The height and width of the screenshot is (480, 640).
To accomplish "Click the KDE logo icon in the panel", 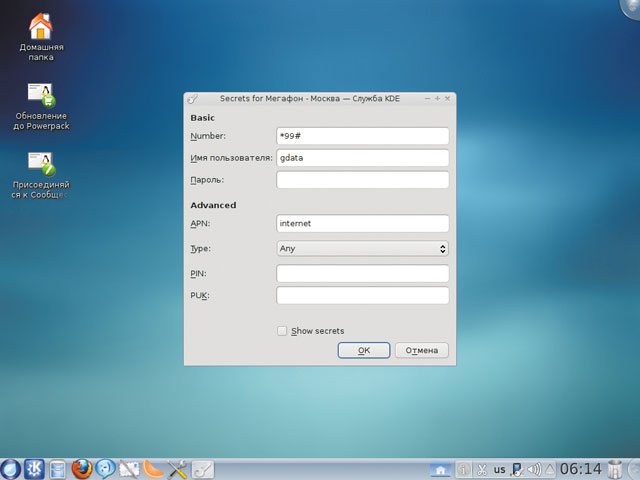I will (34, 469).
